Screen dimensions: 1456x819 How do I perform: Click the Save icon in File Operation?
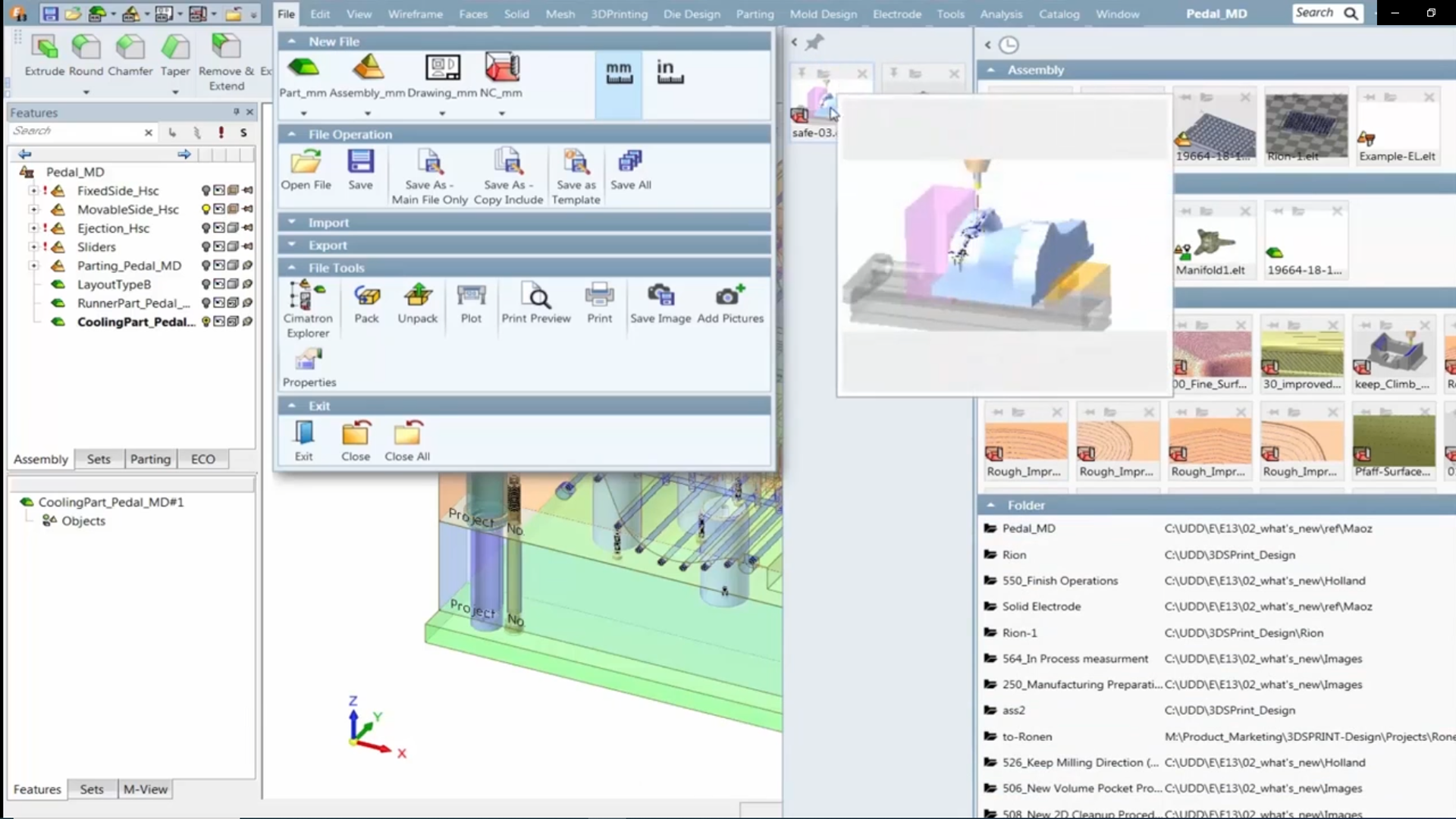pos(360,169)
